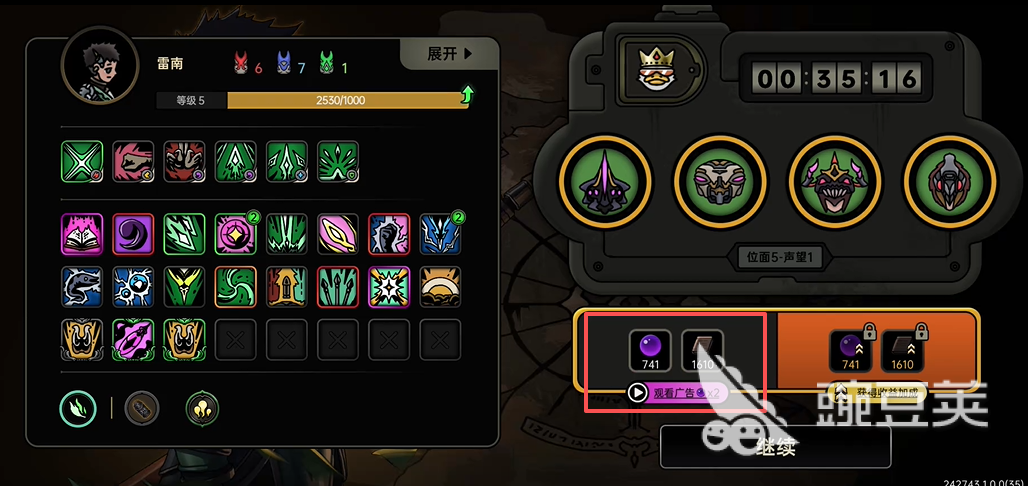Select the purple orb reward icon showing 741
The image size is (1028, 486).
coord(650,350)
